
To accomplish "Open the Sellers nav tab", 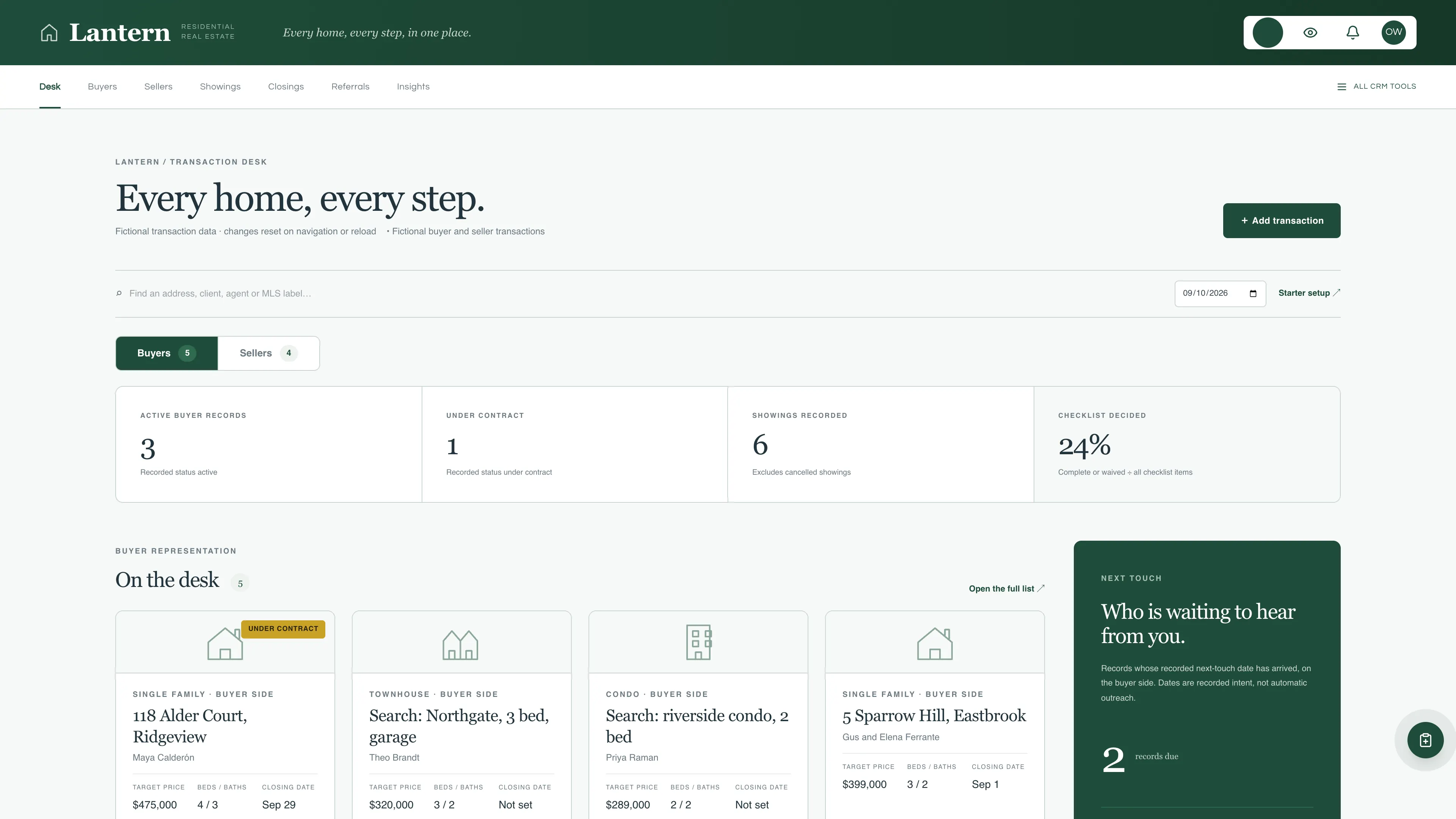I will 158,86.
